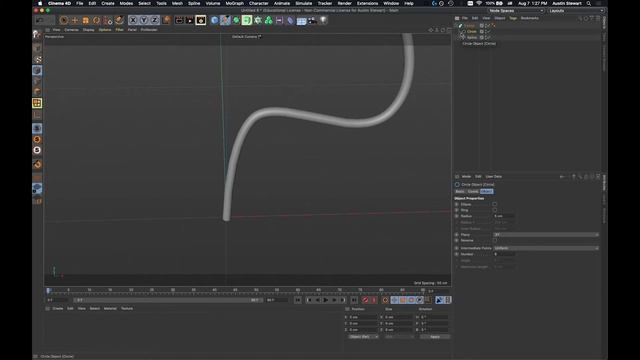Select the Move tool
This screenshot has height=360, width=640.
click(74, 20)
